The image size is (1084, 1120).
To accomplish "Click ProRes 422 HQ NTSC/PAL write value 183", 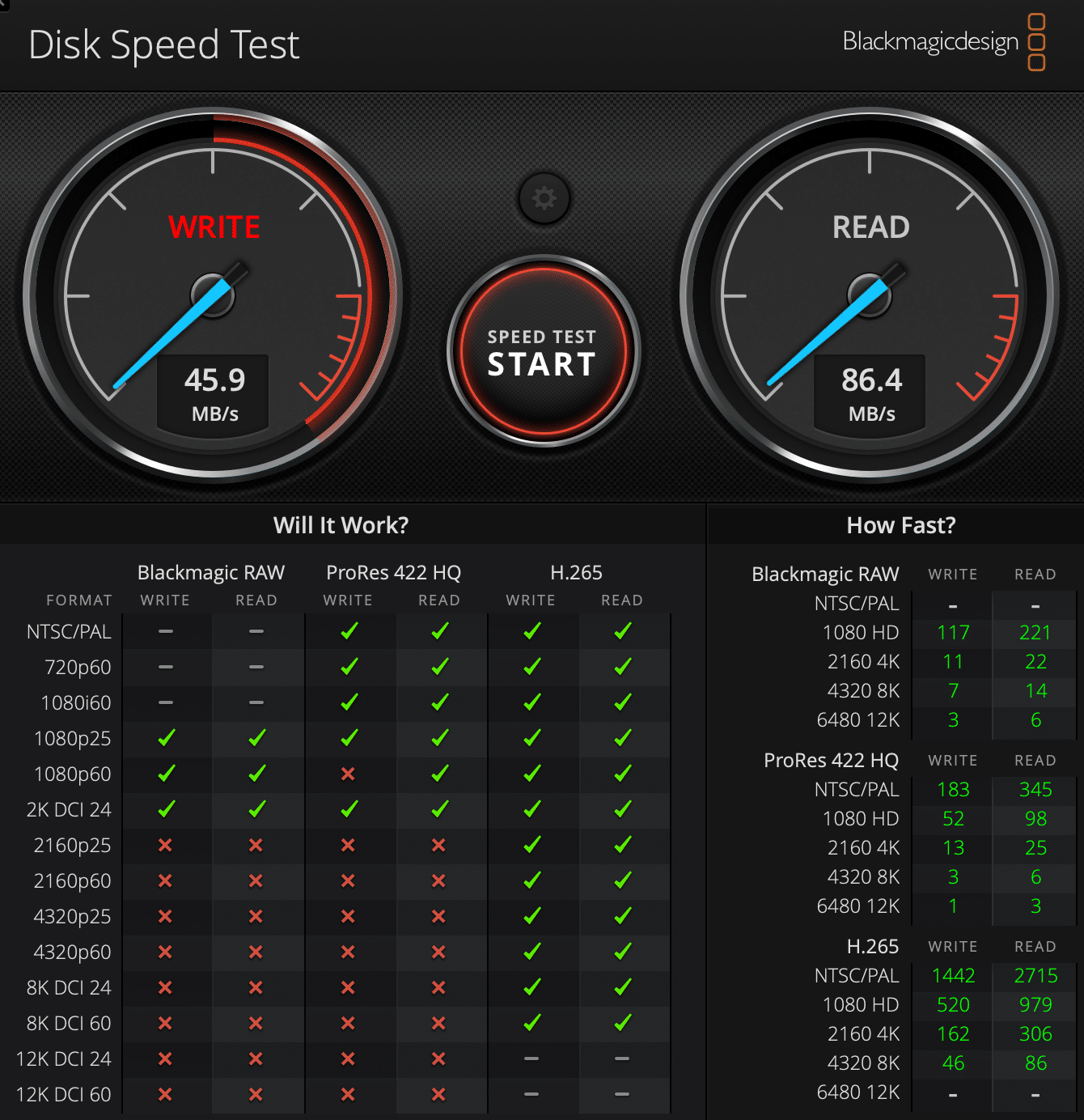I will (953, 789).
